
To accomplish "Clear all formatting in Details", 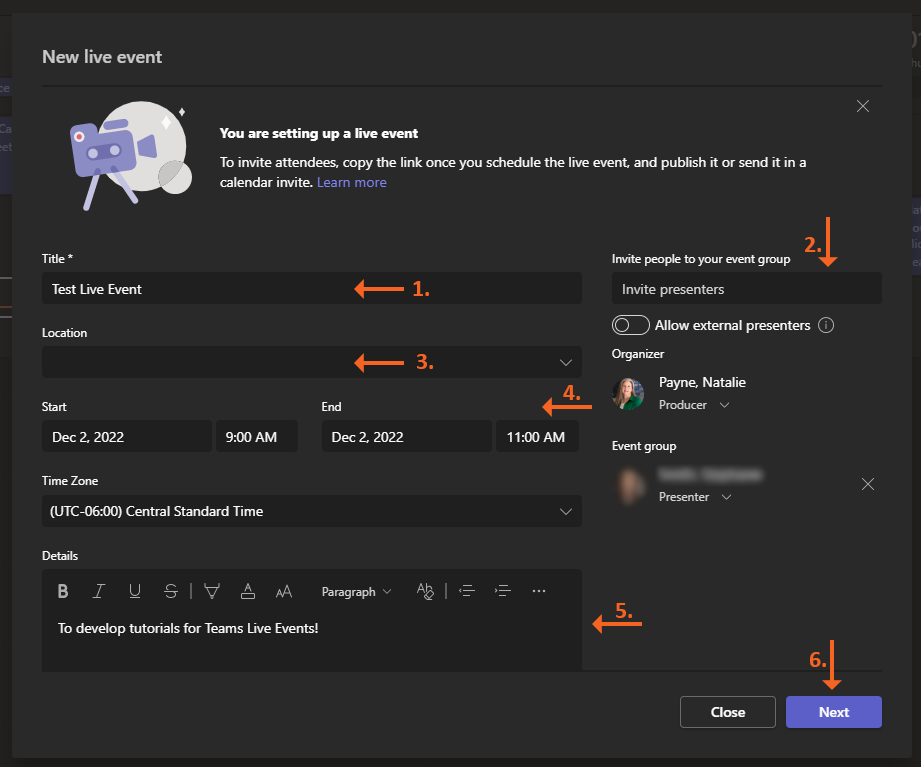I will (x=426, y=591).
